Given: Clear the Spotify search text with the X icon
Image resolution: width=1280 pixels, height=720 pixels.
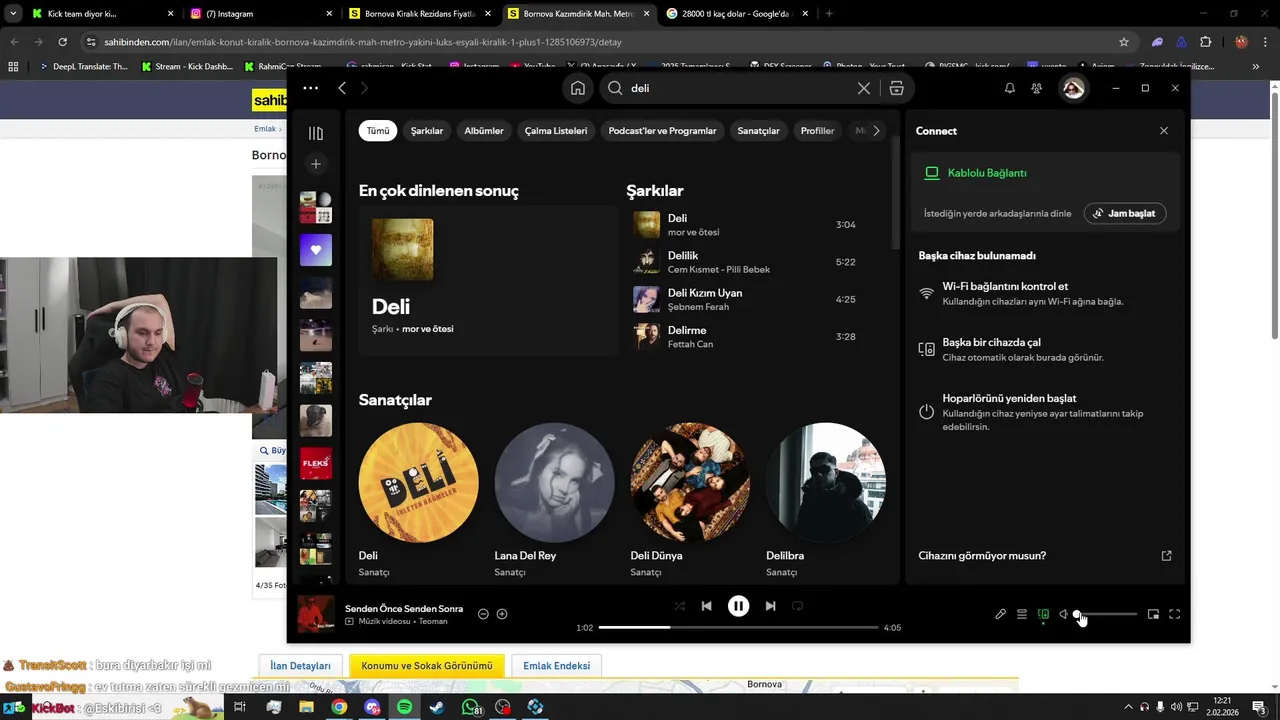Looking at the screenshot, I should [864, 88].
